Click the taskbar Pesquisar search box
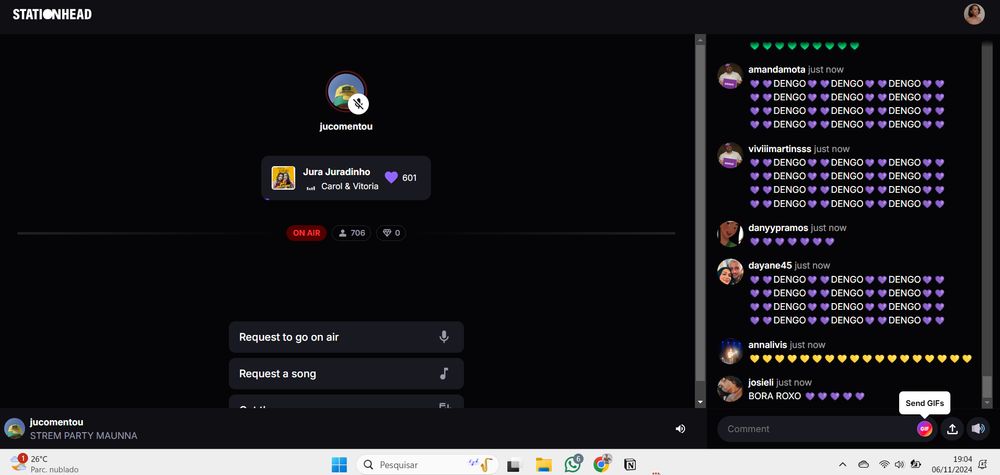The height and width of the screenshot is (475, 1000). [x=427, y=464]
